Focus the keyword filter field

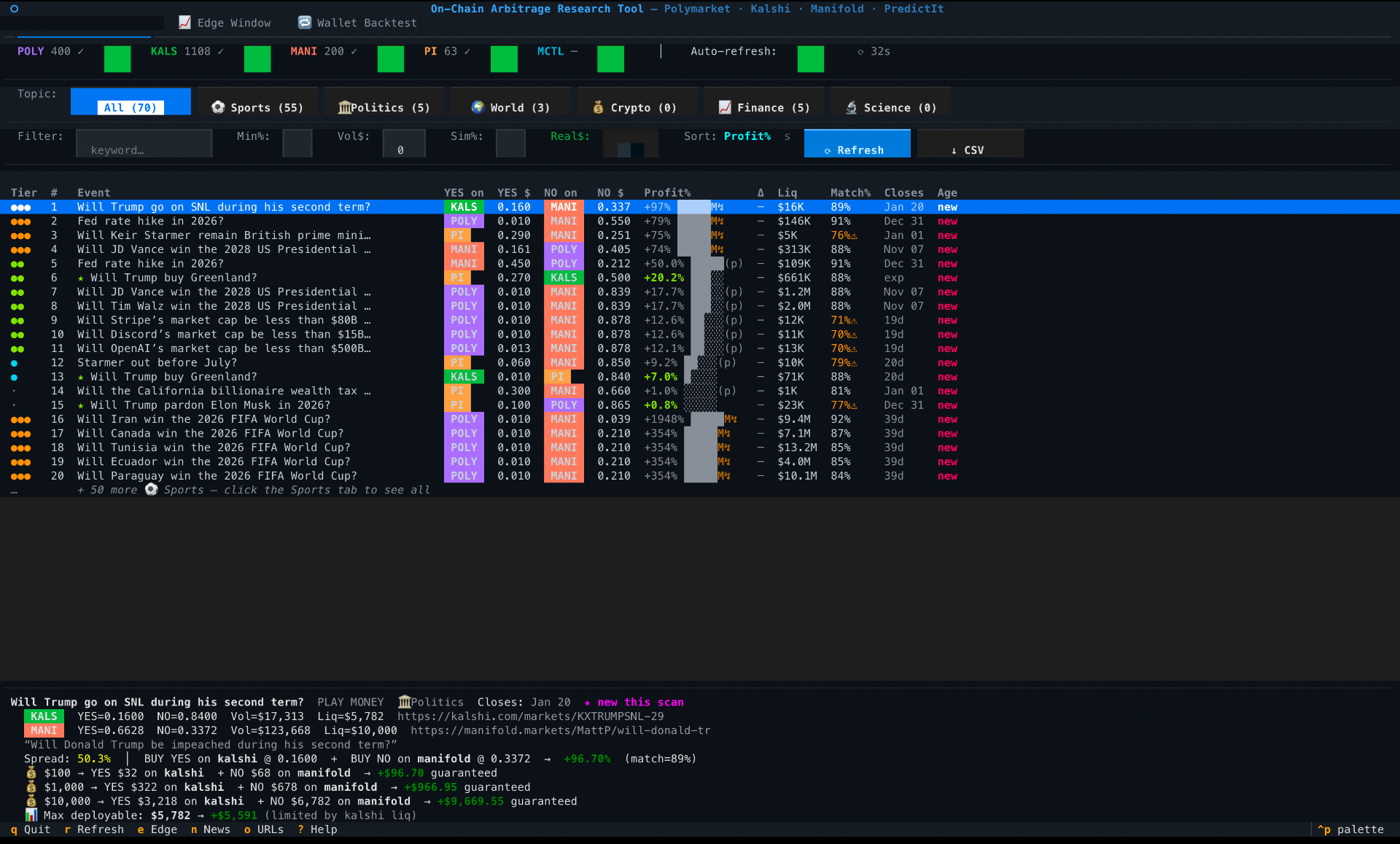(x=144, y=144)
